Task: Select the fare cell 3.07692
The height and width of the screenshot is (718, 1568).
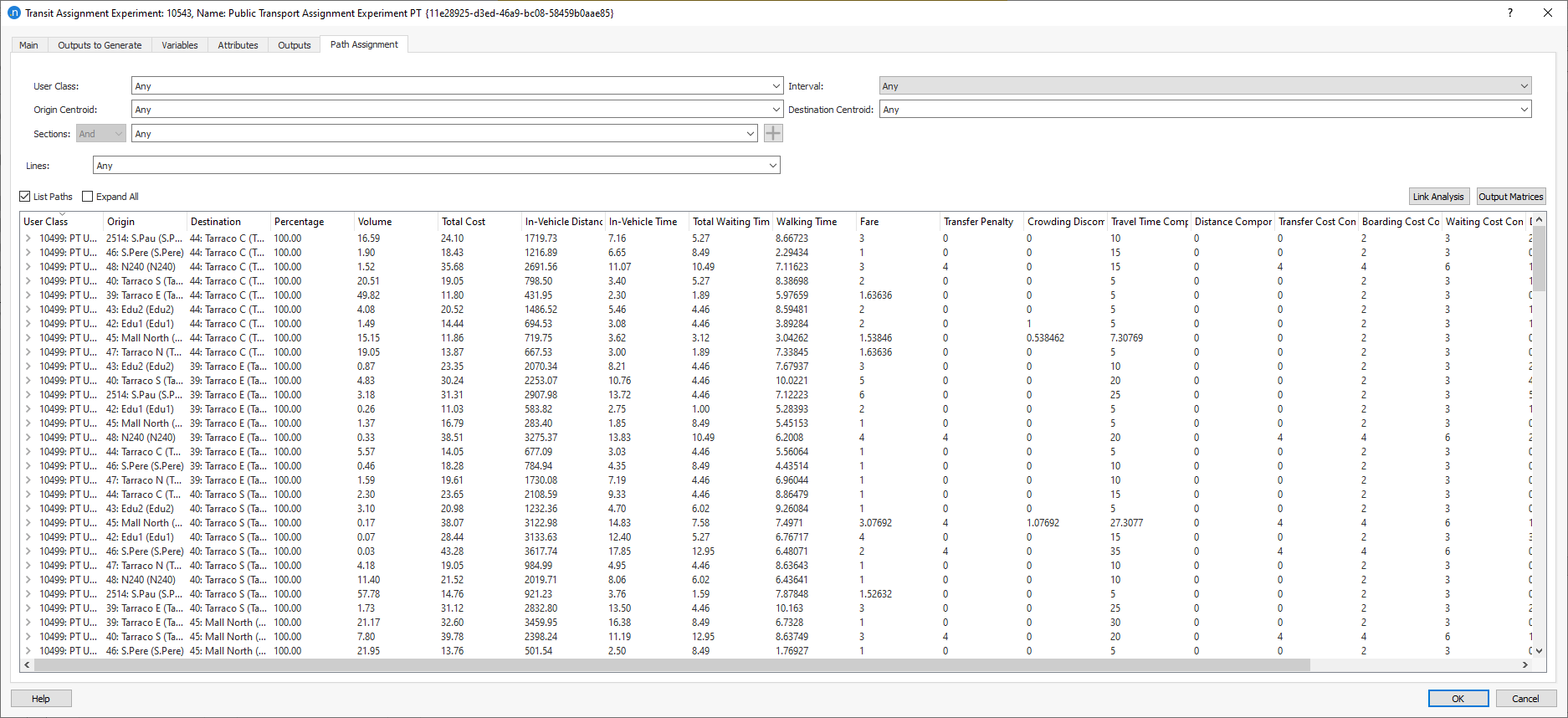Action: pos(876,523)
